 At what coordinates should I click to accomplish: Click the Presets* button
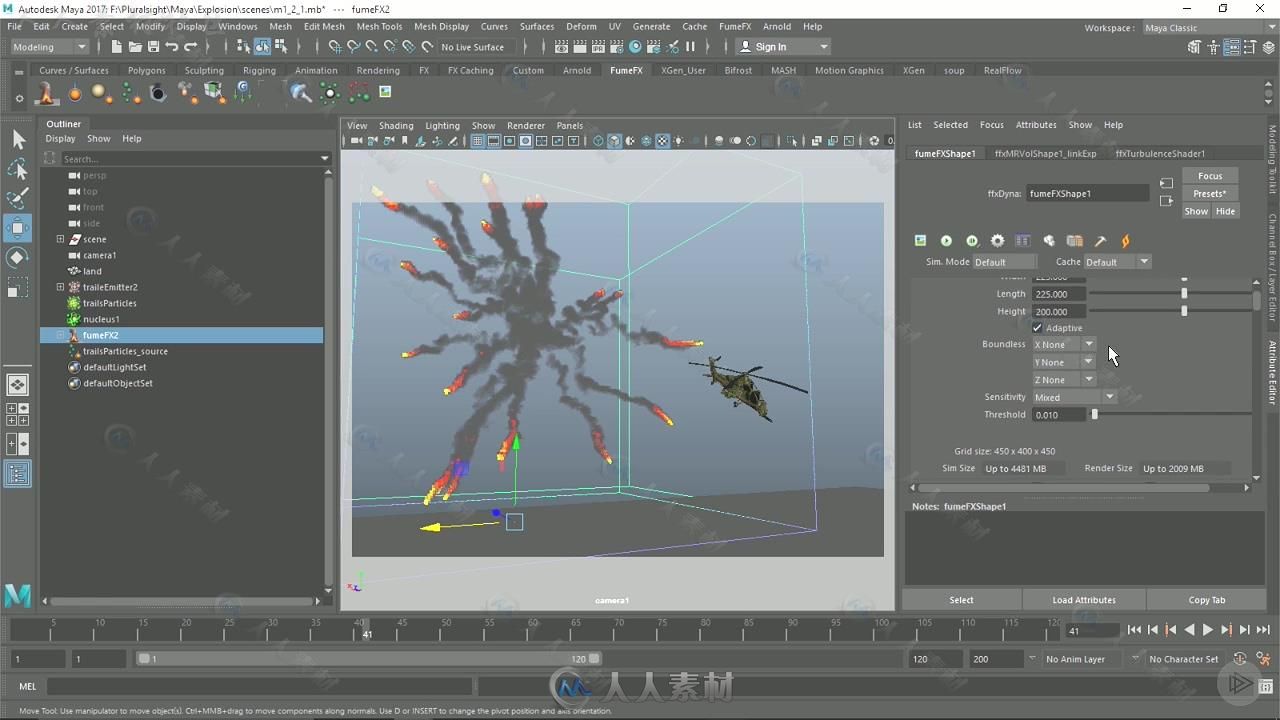tap(1210, 194)
